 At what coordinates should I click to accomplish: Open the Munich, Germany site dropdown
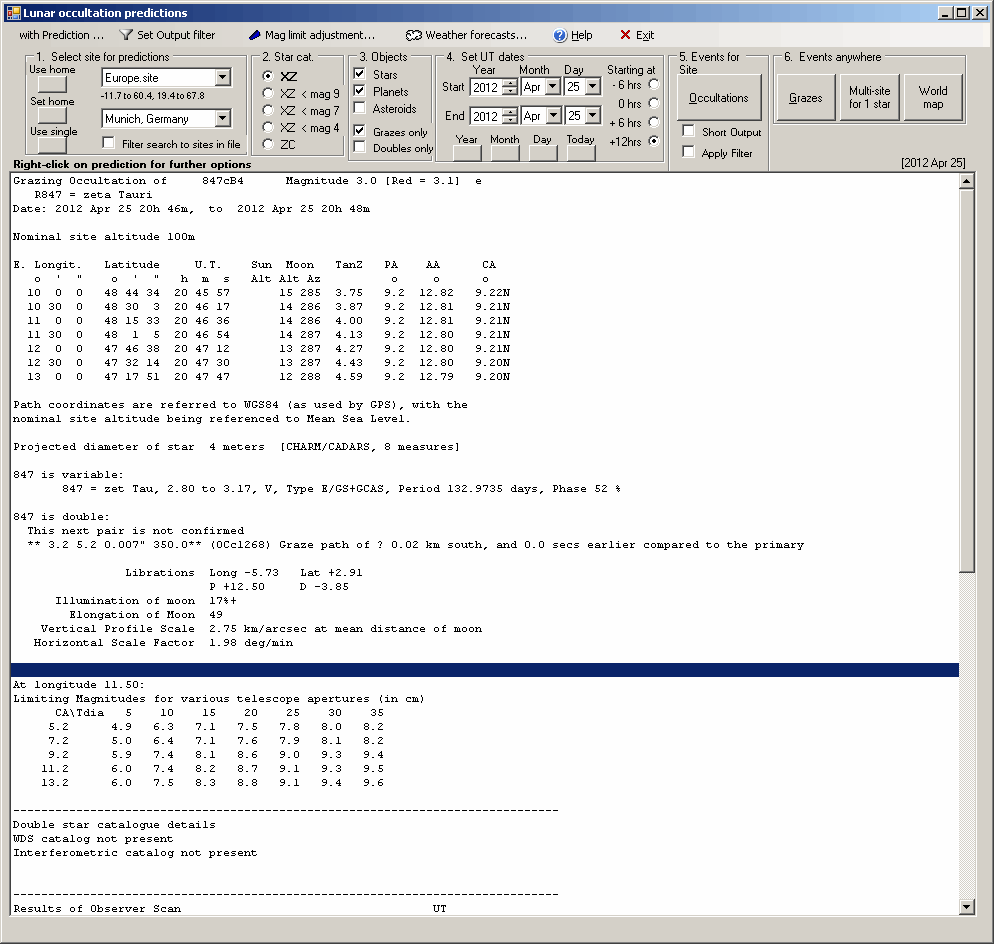point(222,119)
